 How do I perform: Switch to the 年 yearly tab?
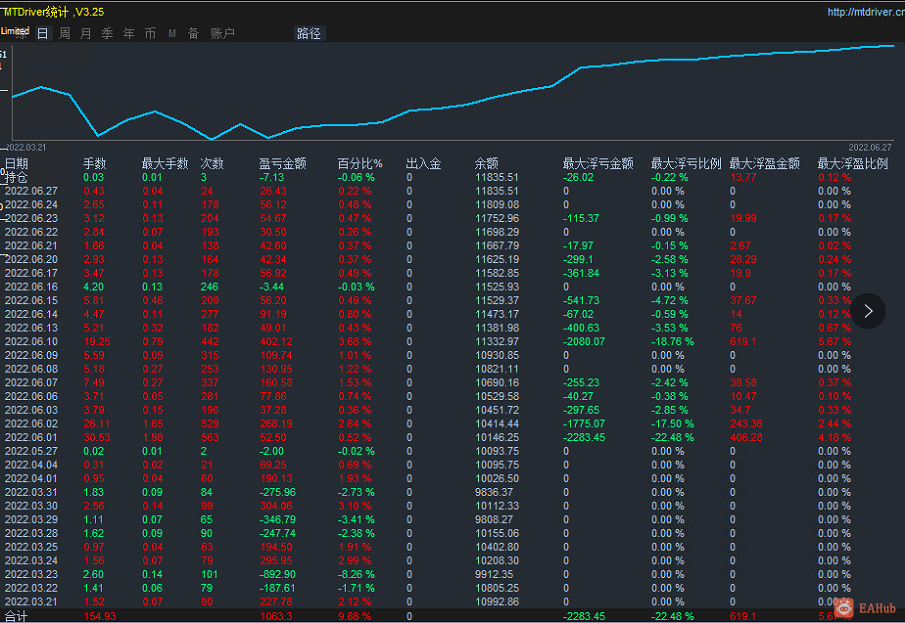[x=129, y=33]
